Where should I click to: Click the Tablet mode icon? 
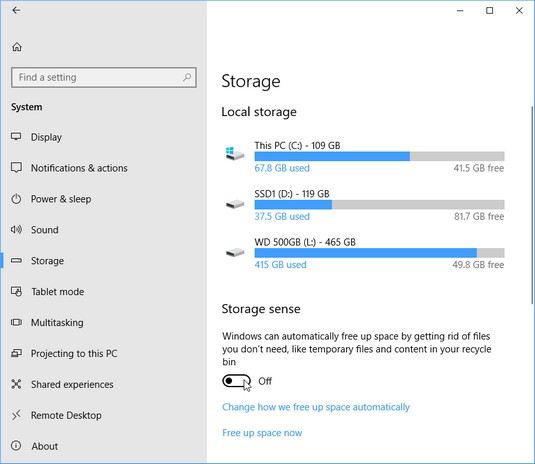(x=16, y=291)
